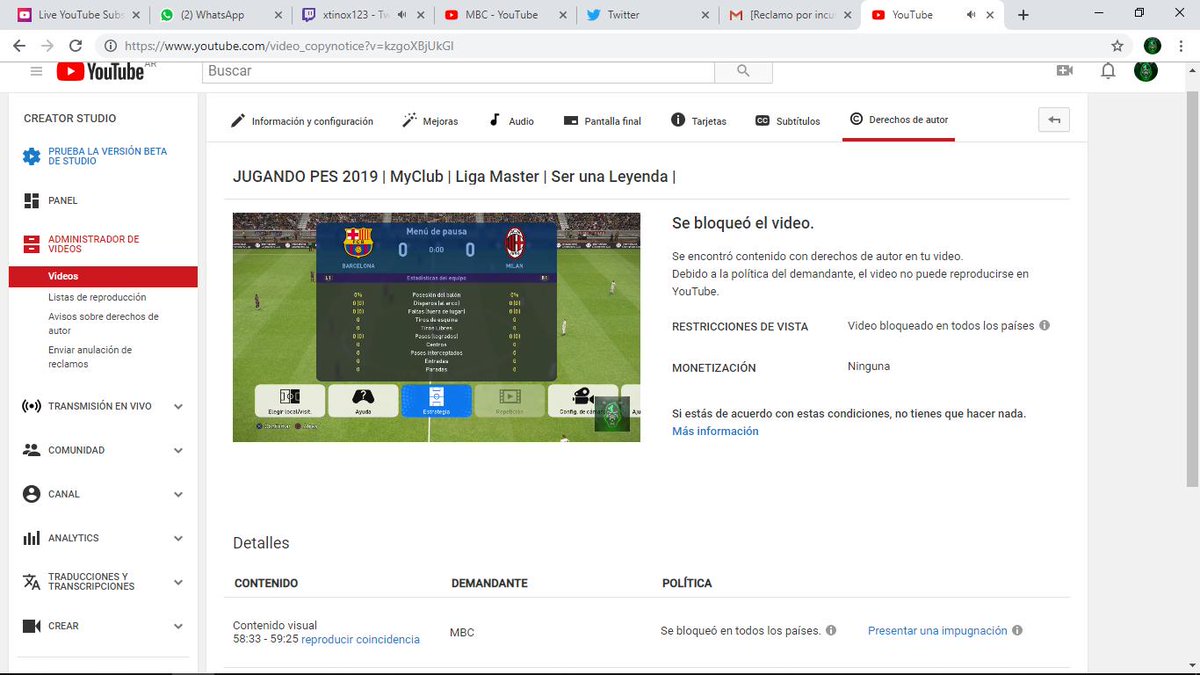Expand Traducciones y transcripciones chevron
This screenshot has width=1200, height=675.
pos(178,582)
